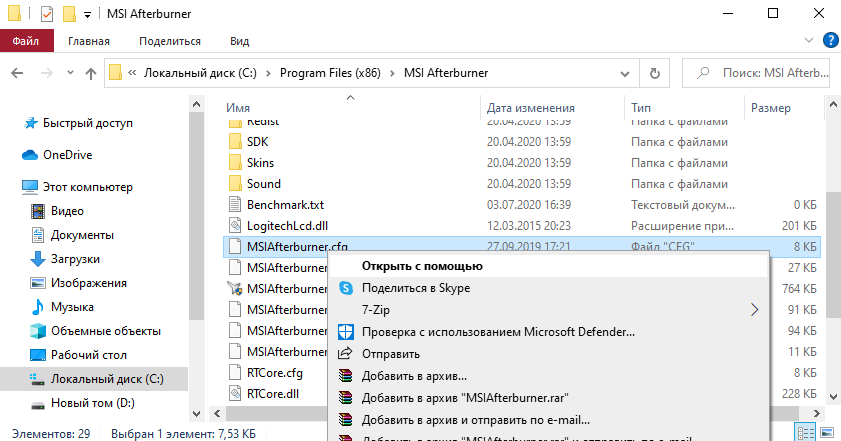Select MSIAfterburner executable with shield icon
The height and width of the screenshot is (441, 841).
235,289
